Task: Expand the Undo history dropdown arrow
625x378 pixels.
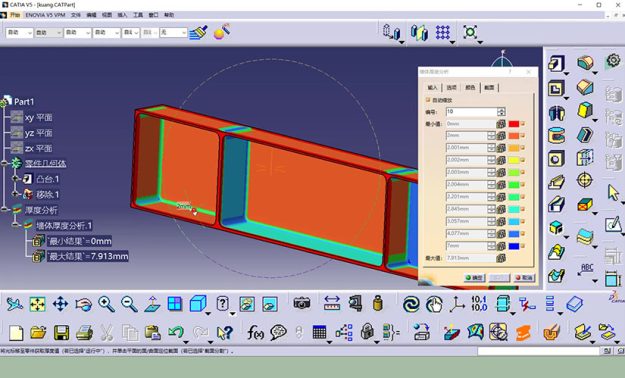Action: point(186,342)
